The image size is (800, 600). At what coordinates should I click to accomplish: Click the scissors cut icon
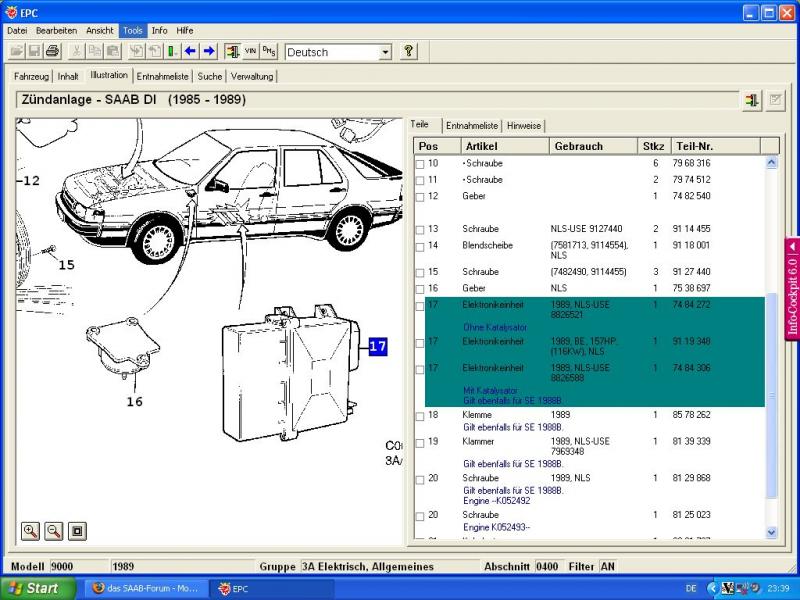coord(76,51)
